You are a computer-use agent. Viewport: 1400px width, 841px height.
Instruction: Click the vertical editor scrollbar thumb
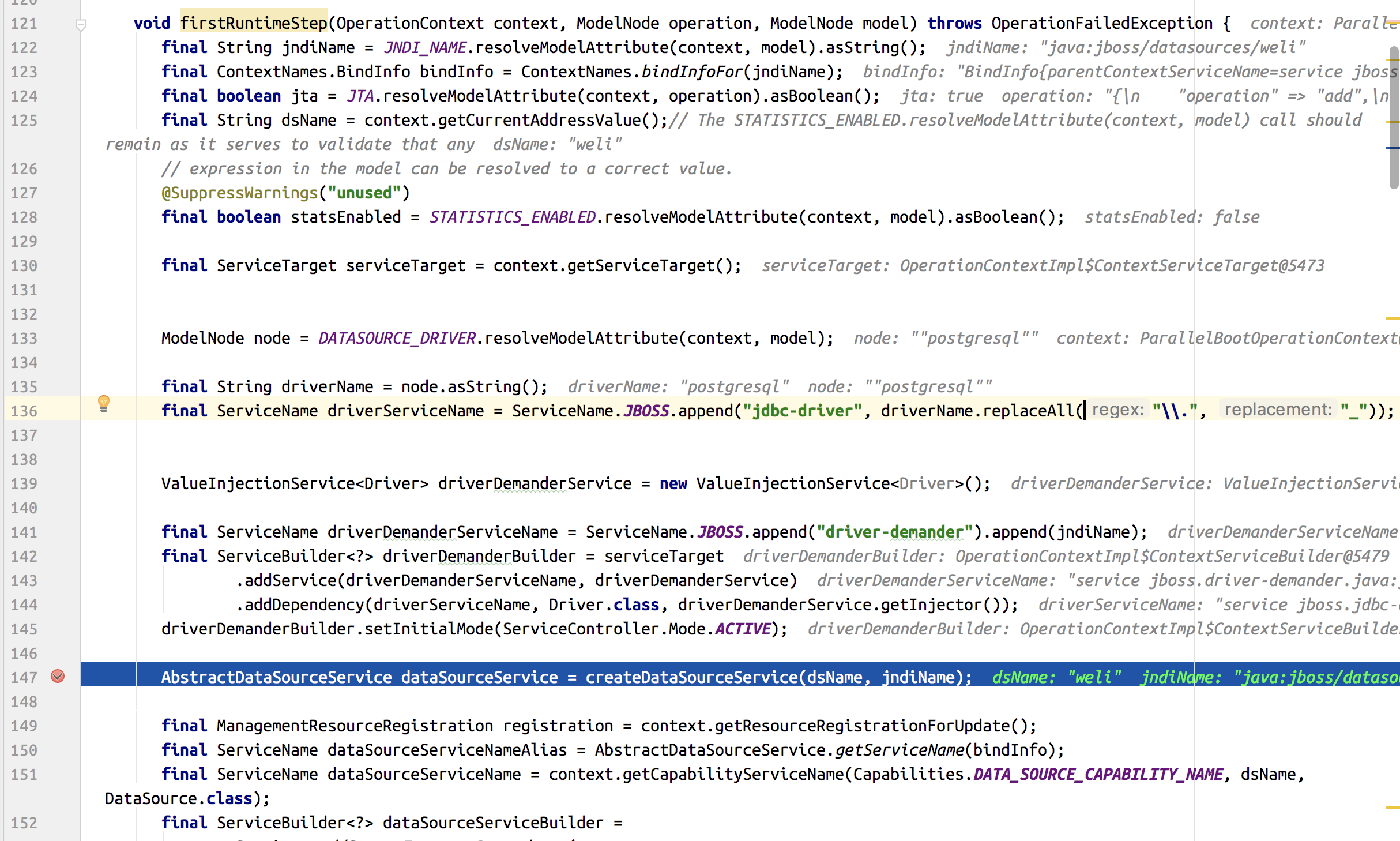(1394, 115)
